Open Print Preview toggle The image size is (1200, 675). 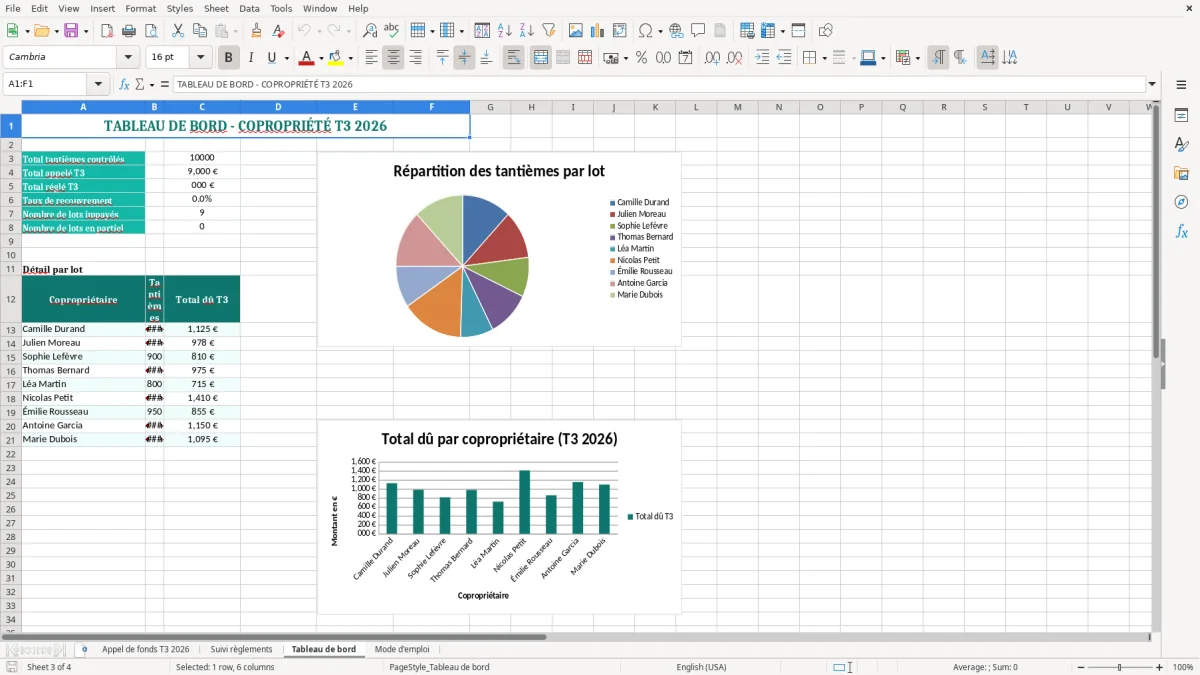point(149,31)
